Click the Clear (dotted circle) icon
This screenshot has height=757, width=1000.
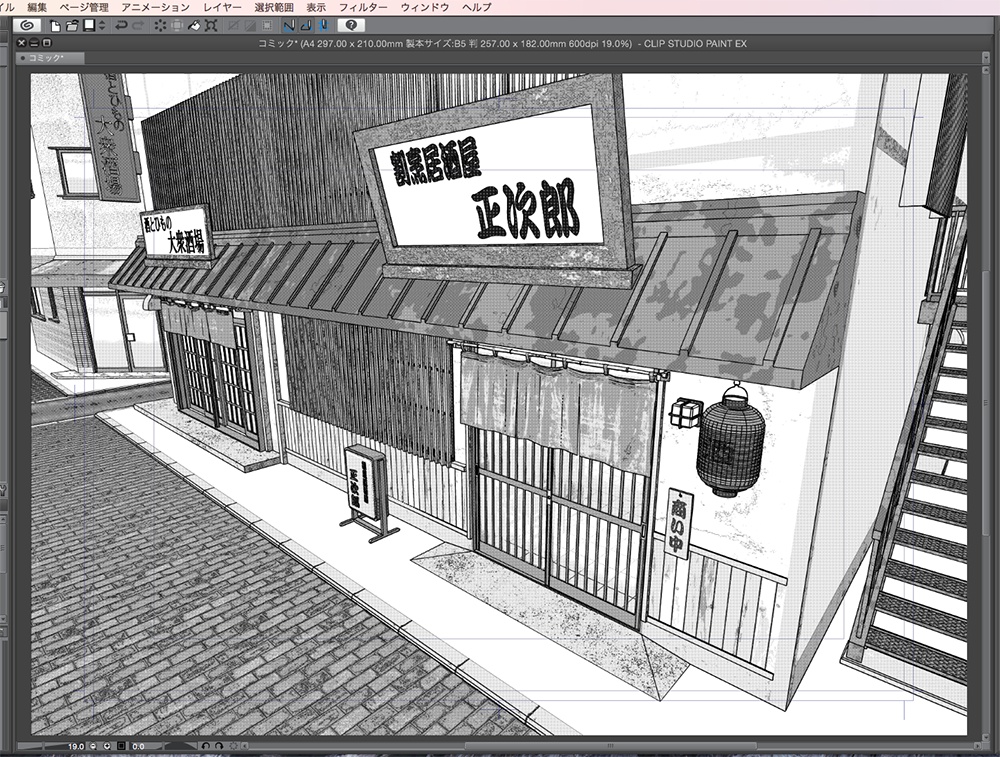(159, 26)
